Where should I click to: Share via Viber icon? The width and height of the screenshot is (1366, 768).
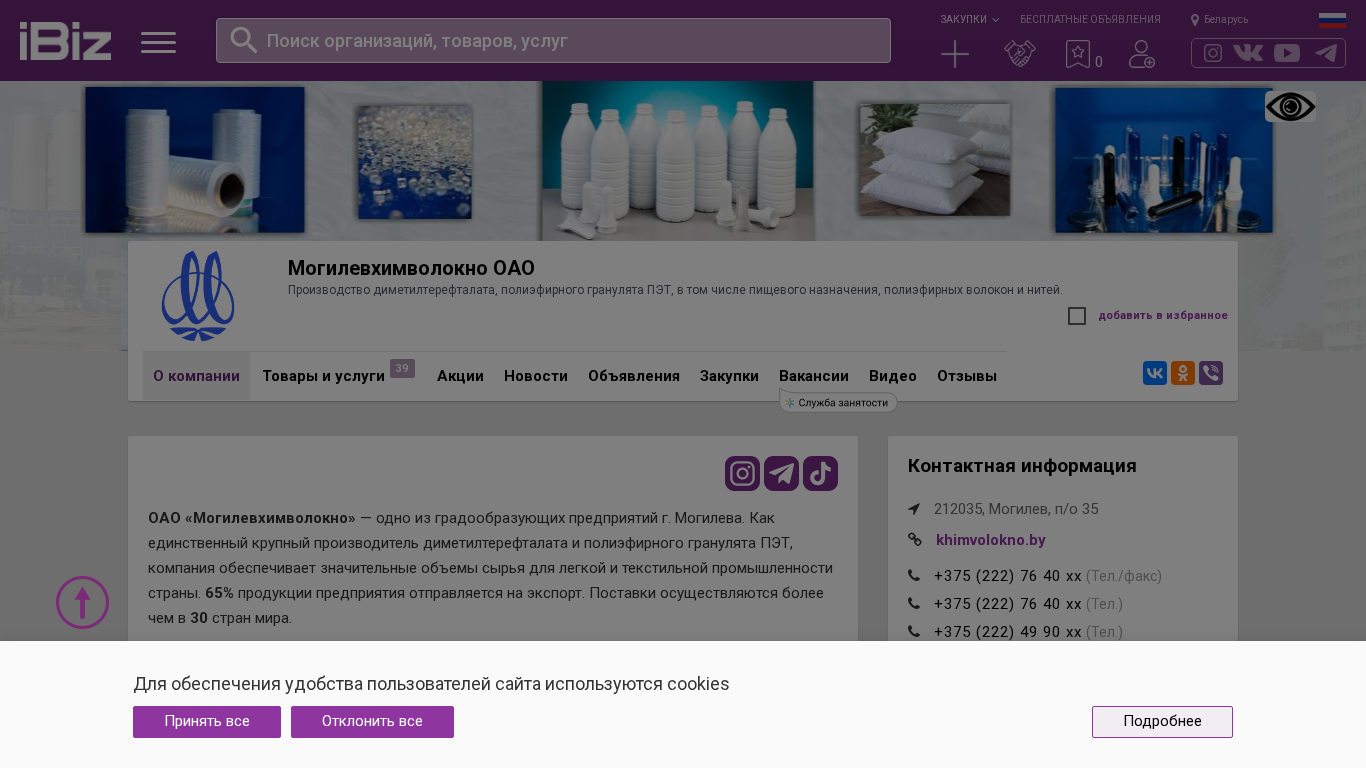tap(1211, 373)
